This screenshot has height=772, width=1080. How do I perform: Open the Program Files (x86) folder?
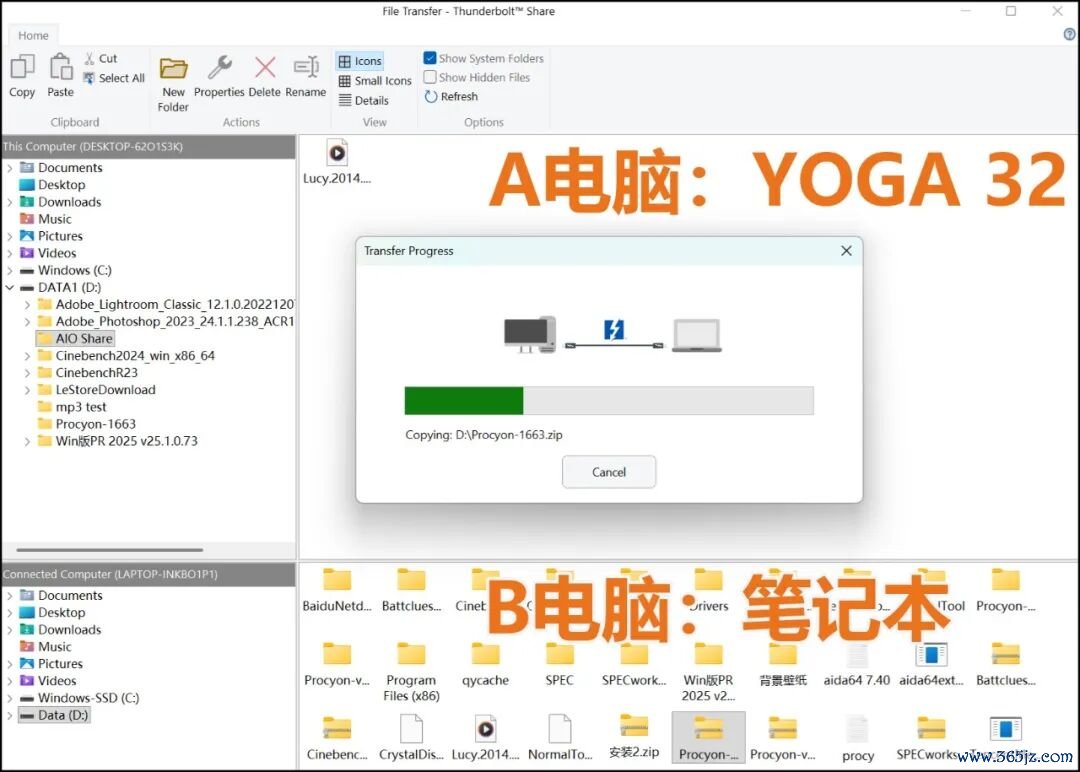tap(411, 672)
